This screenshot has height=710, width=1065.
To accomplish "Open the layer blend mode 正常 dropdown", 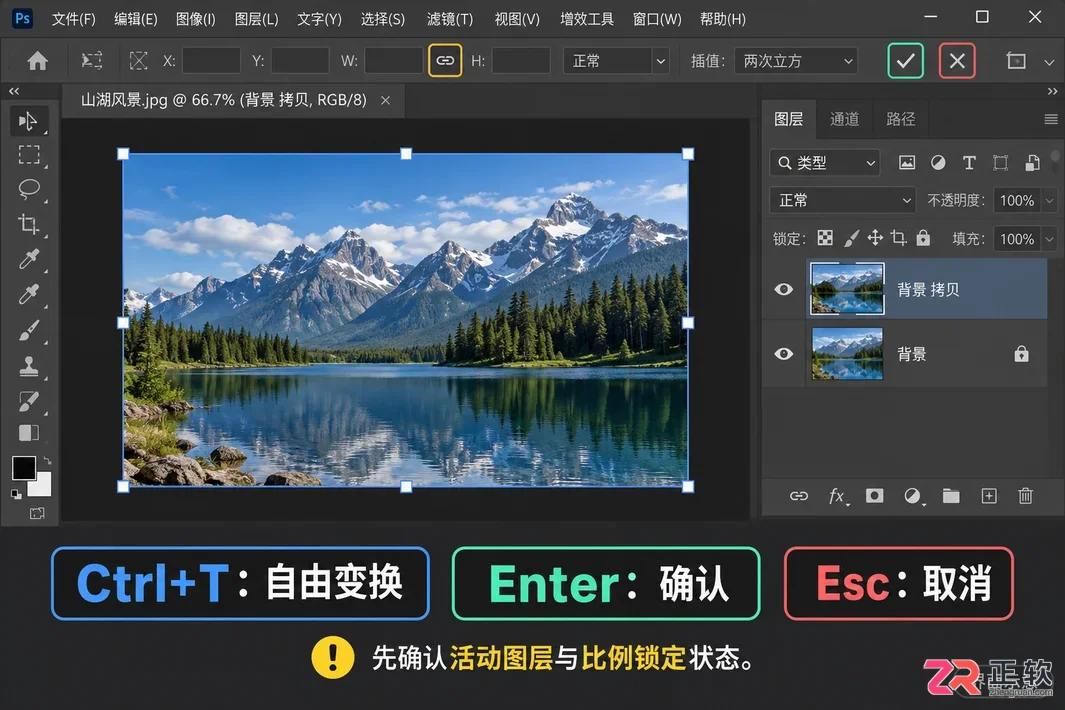I will tap(843, 200).
